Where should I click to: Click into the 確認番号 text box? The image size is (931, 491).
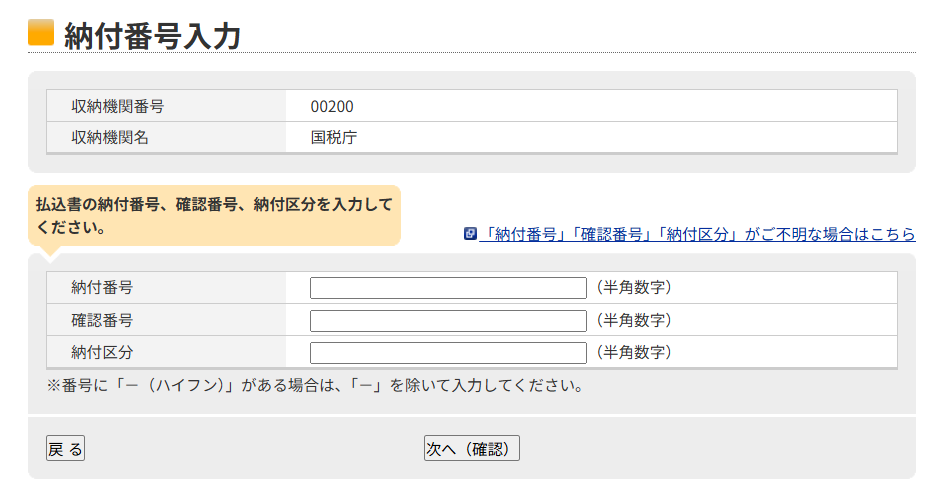click(x=447, y=321)
